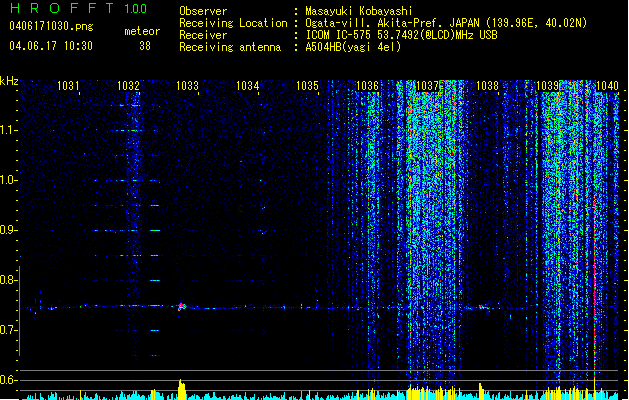Viewport: 629px width, 400px height.
Task: Click the kHz axis unit label
Action: pos(9,81)
